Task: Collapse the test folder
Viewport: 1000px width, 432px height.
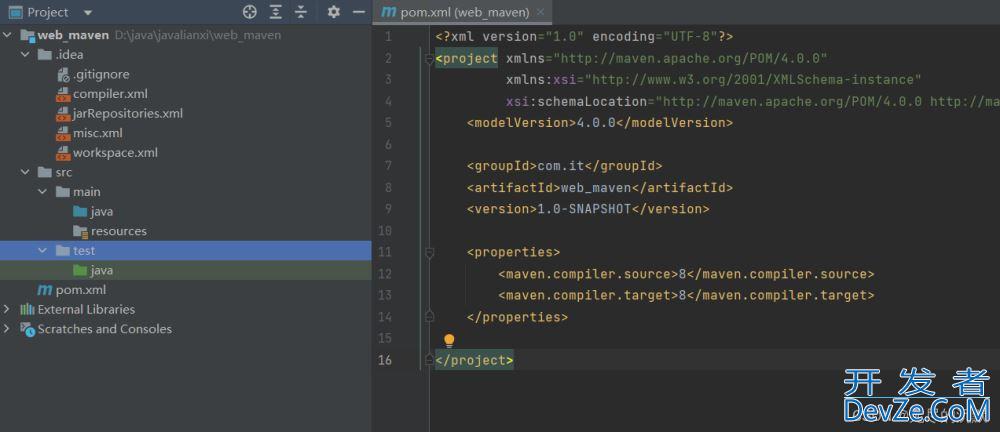Action: click(x=43, y=251)
